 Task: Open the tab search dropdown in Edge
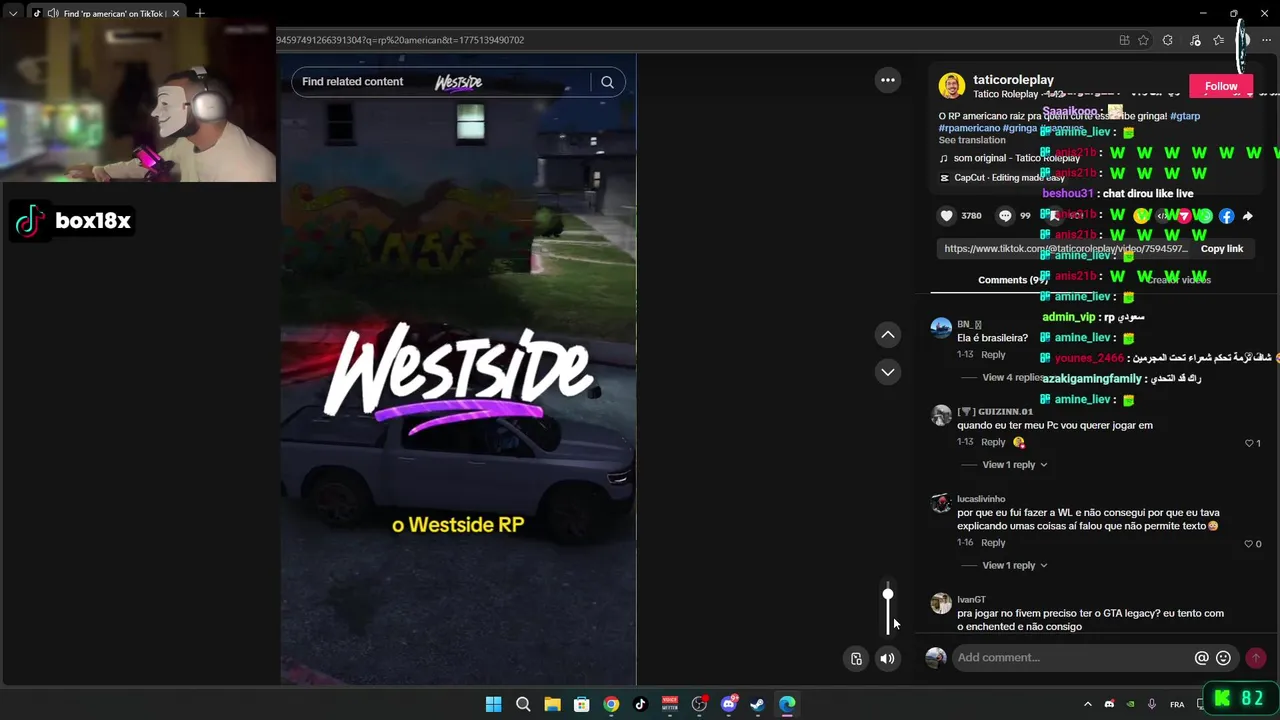(x=13, y=13)
